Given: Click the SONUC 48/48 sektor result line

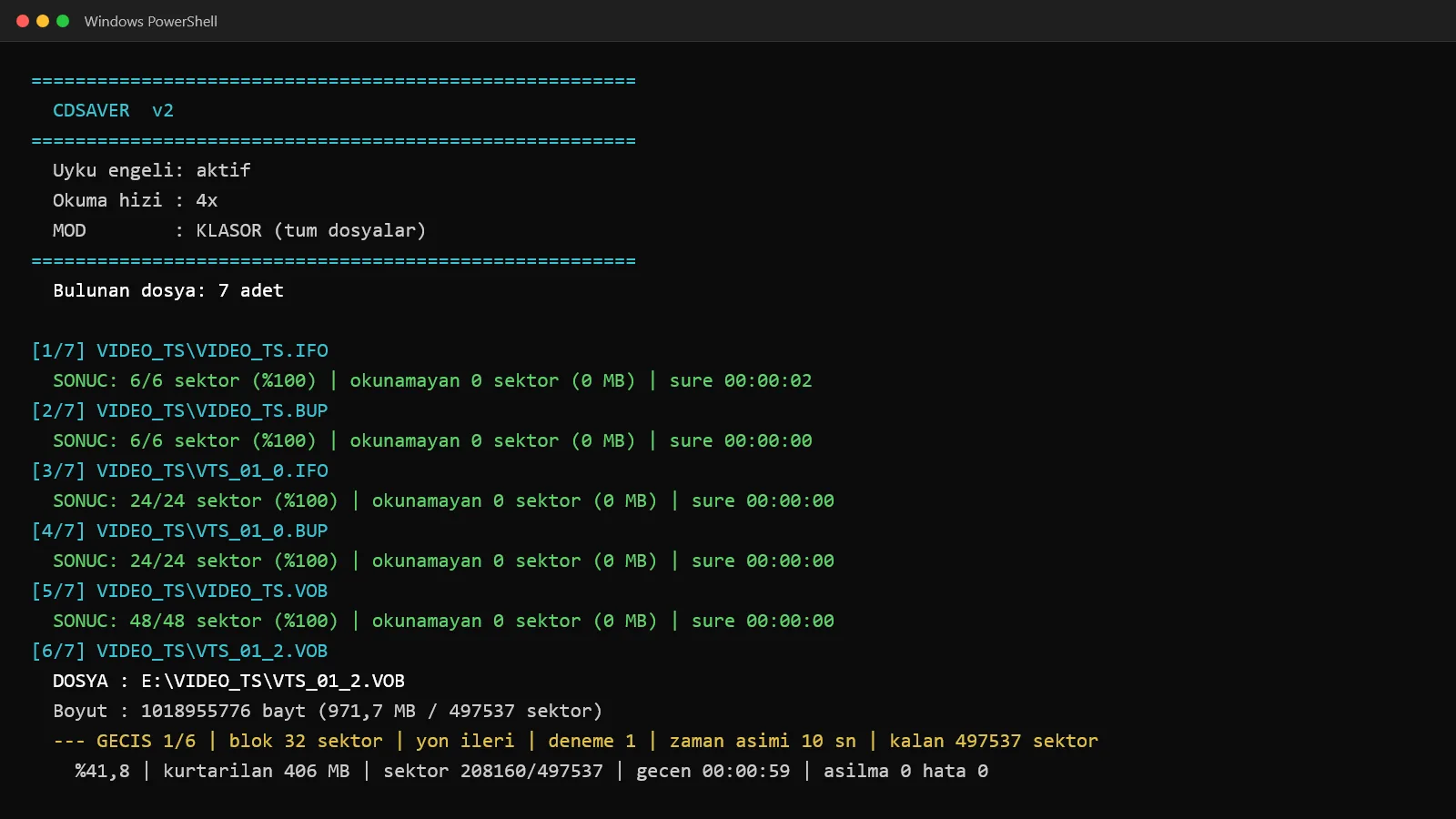Looking at the screenshot, I should point(443,621).
